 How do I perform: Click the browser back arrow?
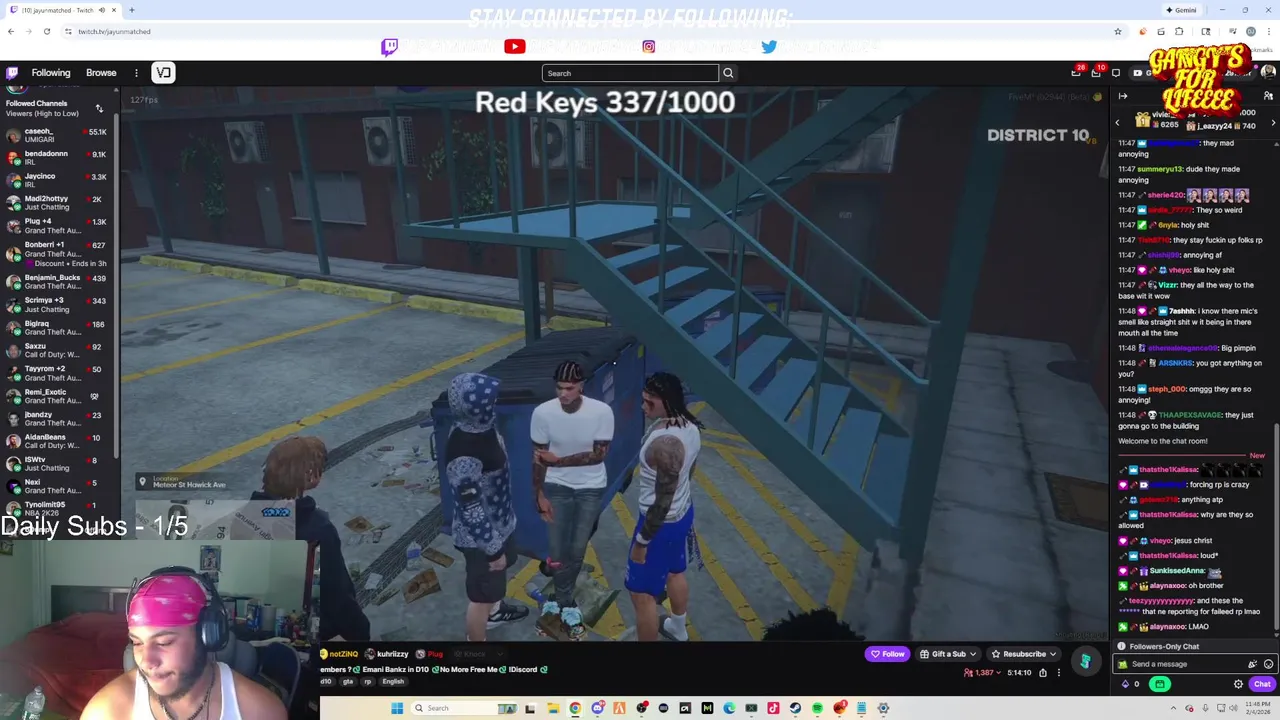(10, 31)
